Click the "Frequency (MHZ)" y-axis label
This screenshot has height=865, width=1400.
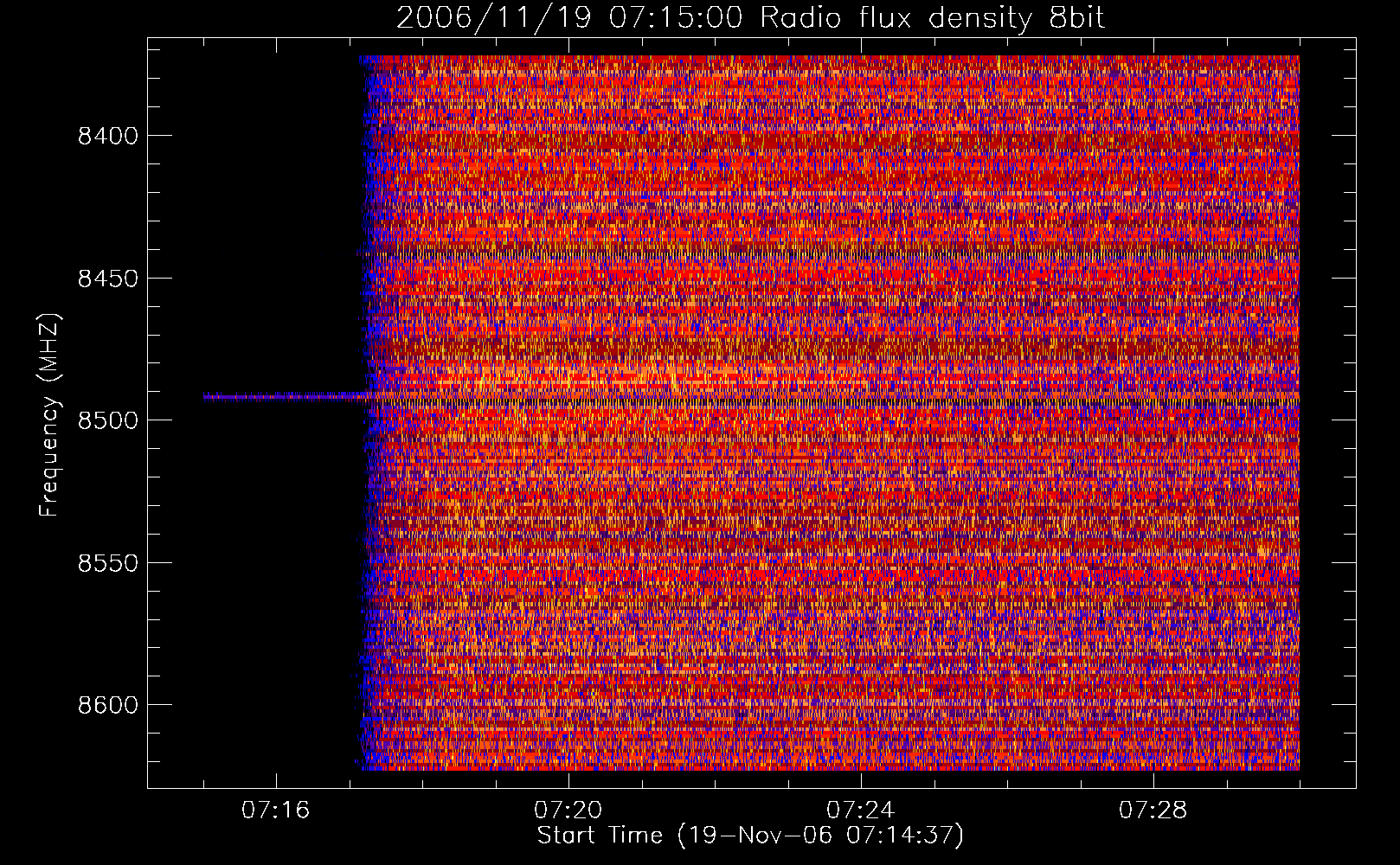(x=50, y=415)
